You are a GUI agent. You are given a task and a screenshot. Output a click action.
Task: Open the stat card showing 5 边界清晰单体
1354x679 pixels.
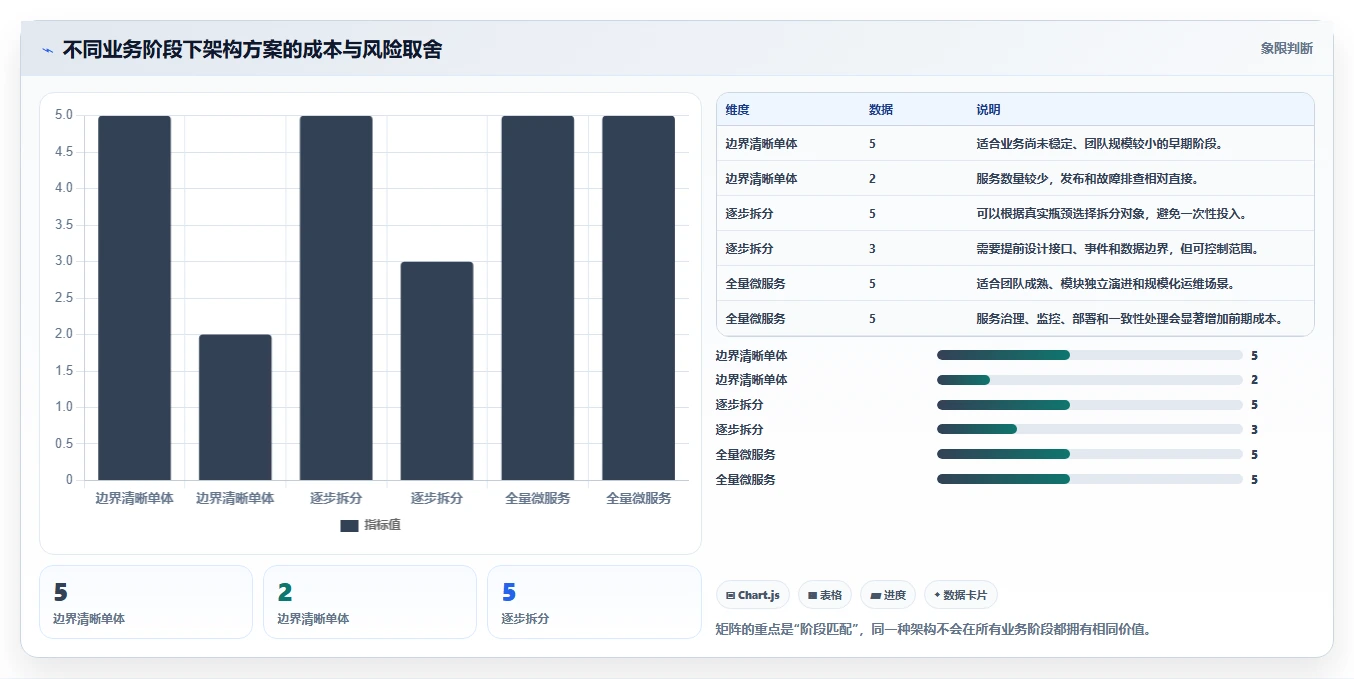[x=146, y=602]
